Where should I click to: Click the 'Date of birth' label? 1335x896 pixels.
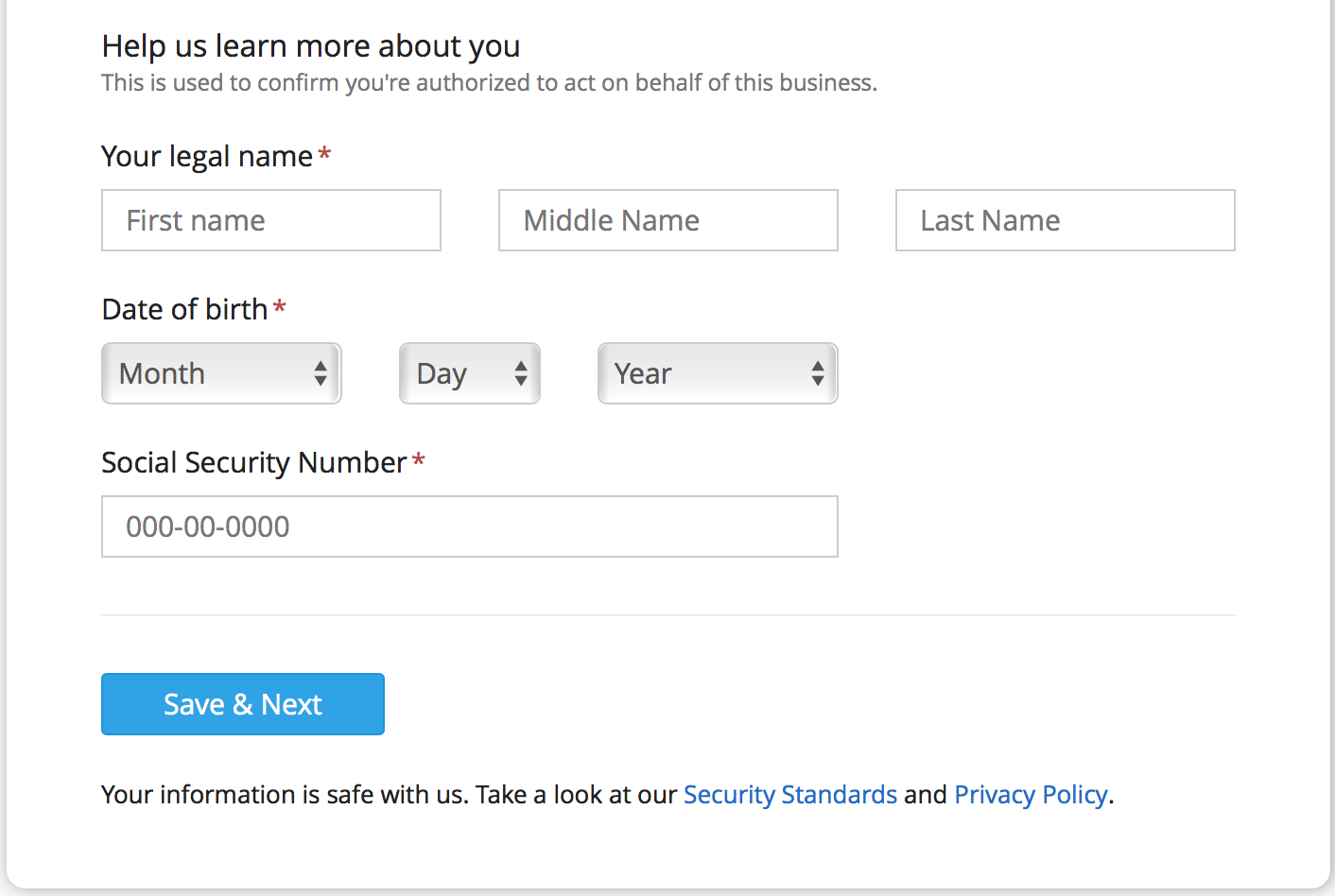[185, 309]
